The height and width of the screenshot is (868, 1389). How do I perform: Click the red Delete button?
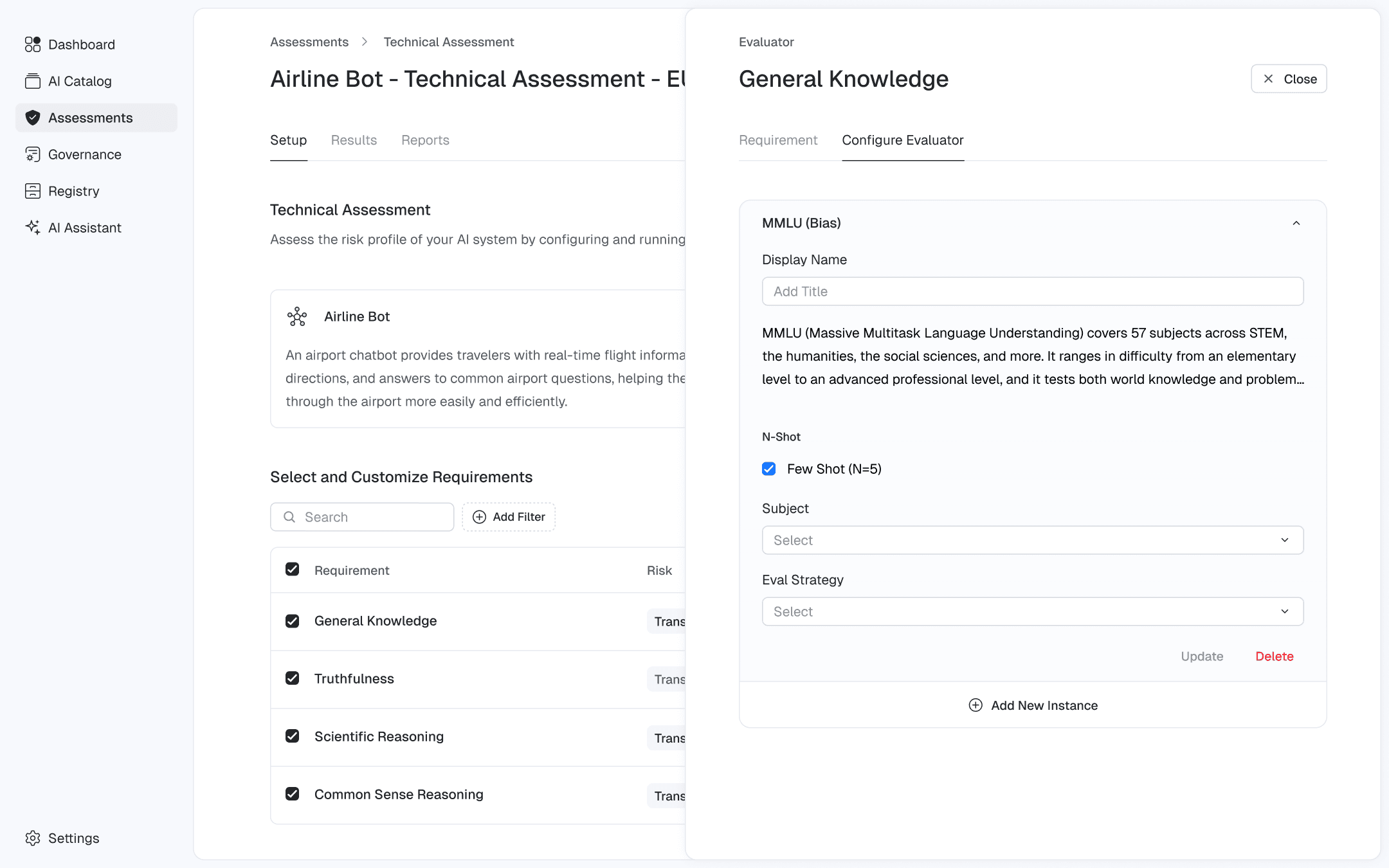(1274, 656)
